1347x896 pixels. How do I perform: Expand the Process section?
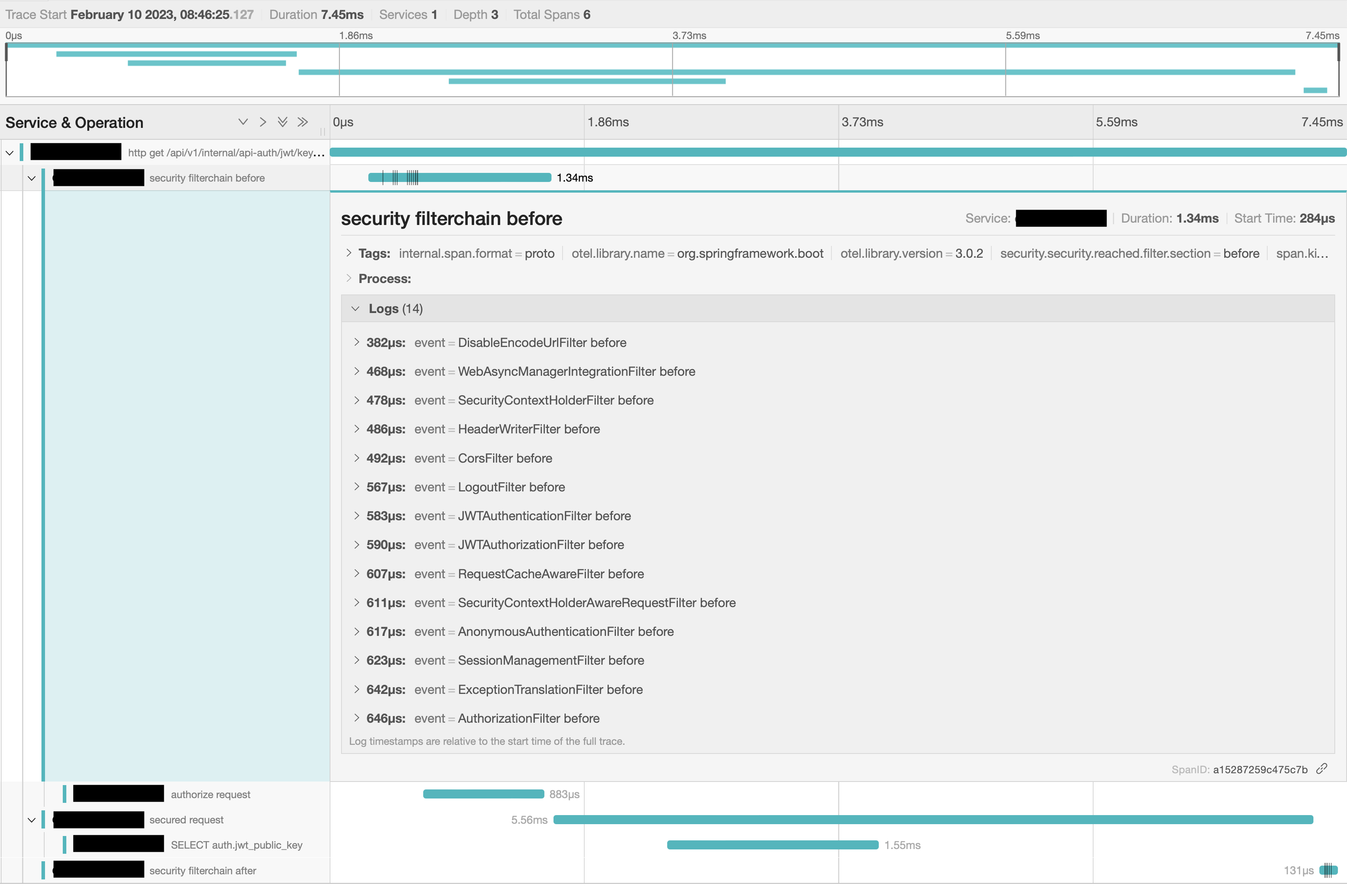coord(349,278)
